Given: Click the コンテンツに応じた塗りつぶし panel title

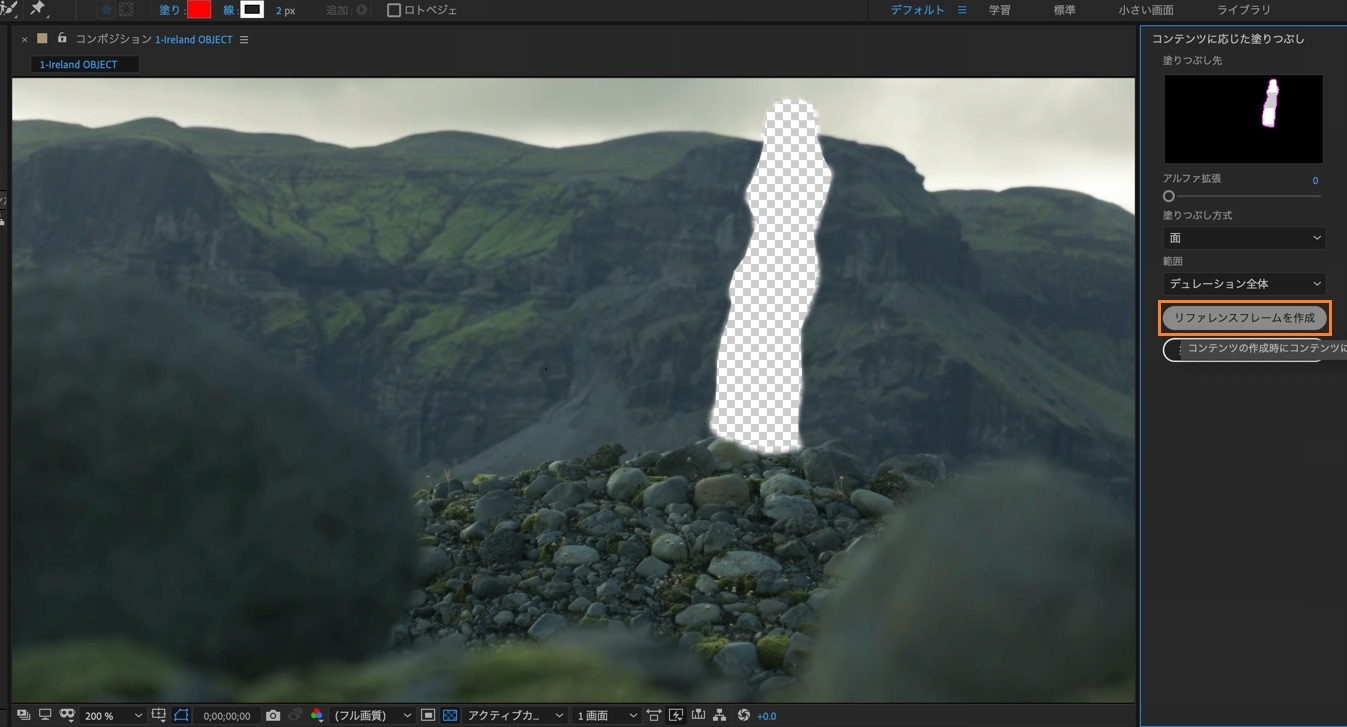Looking at the screenshot, I should coord(1228,39).
